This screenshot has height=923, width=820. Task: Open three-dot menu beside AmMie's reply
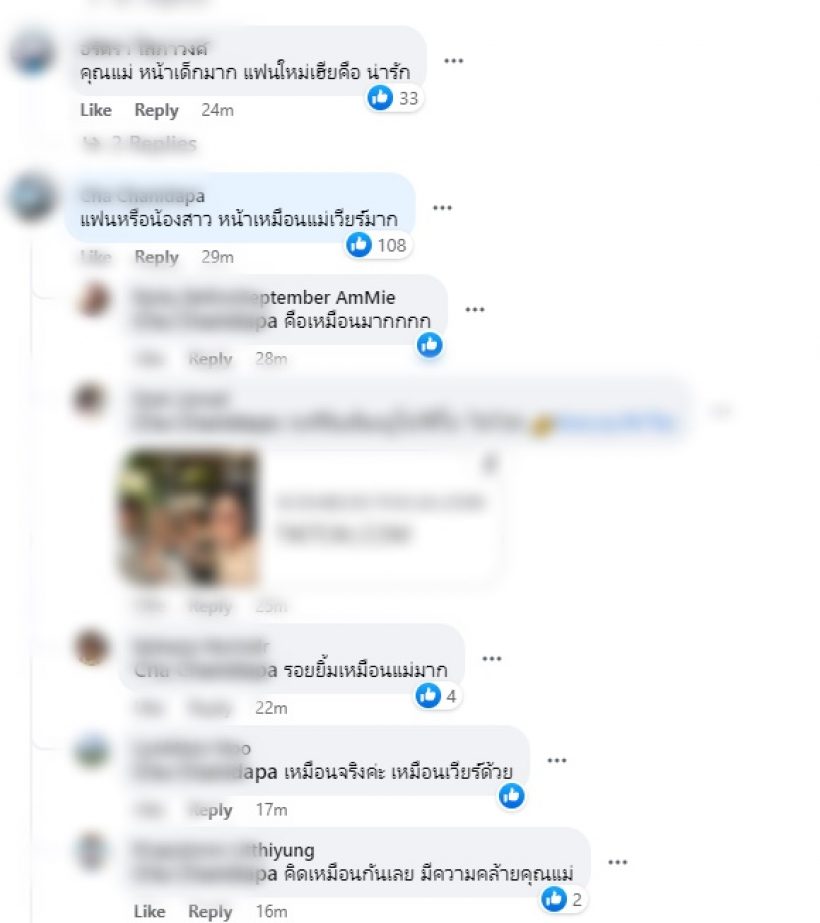[x=474, y=310]
